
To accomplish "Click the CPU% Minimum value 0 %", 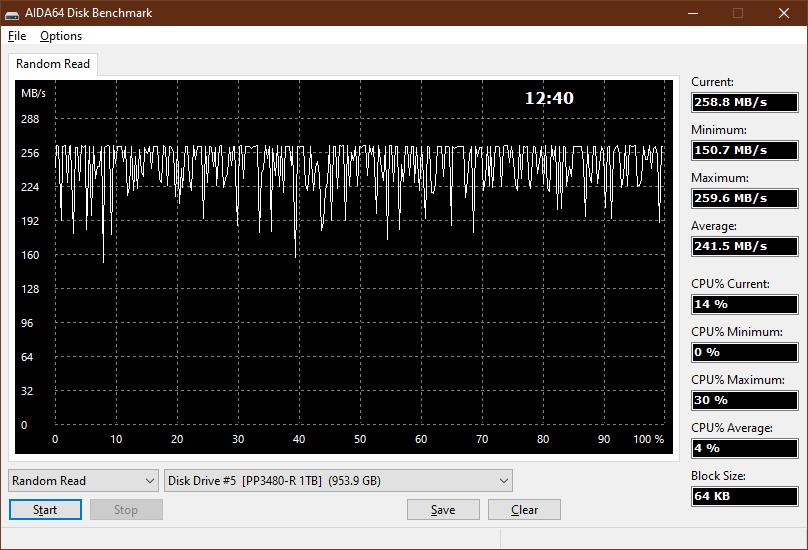I will 745,352.
